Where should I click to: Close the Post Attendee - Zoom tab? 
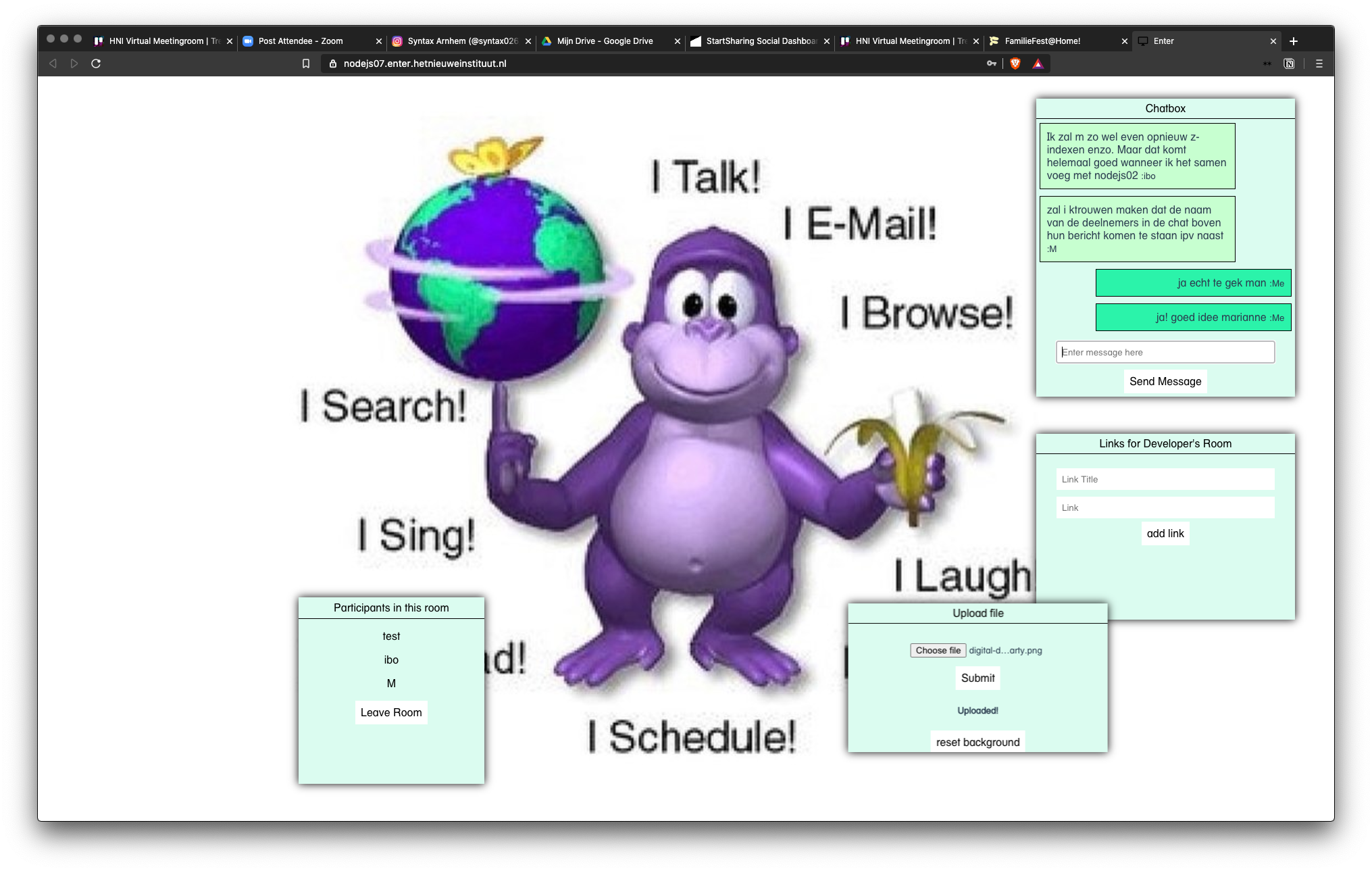[x=378, y=41]
